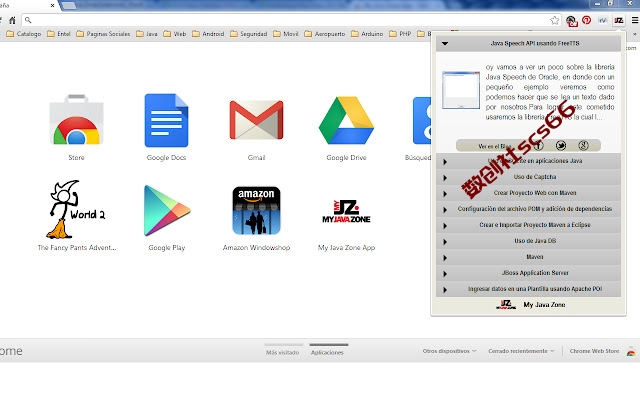Share the post on Twitter from the popup

pos(561,145)
